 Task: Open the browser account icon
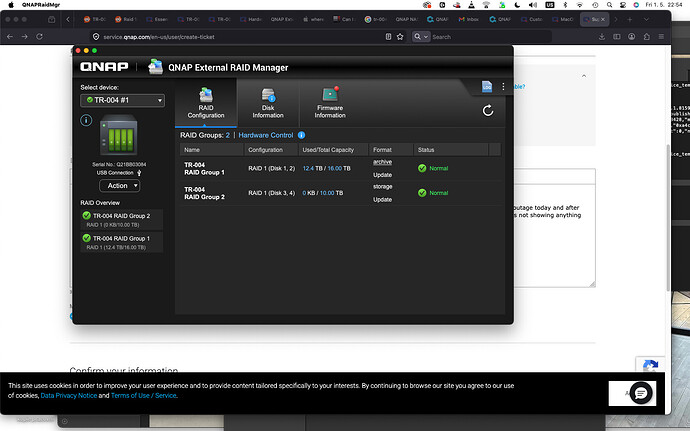coord(631,37)
